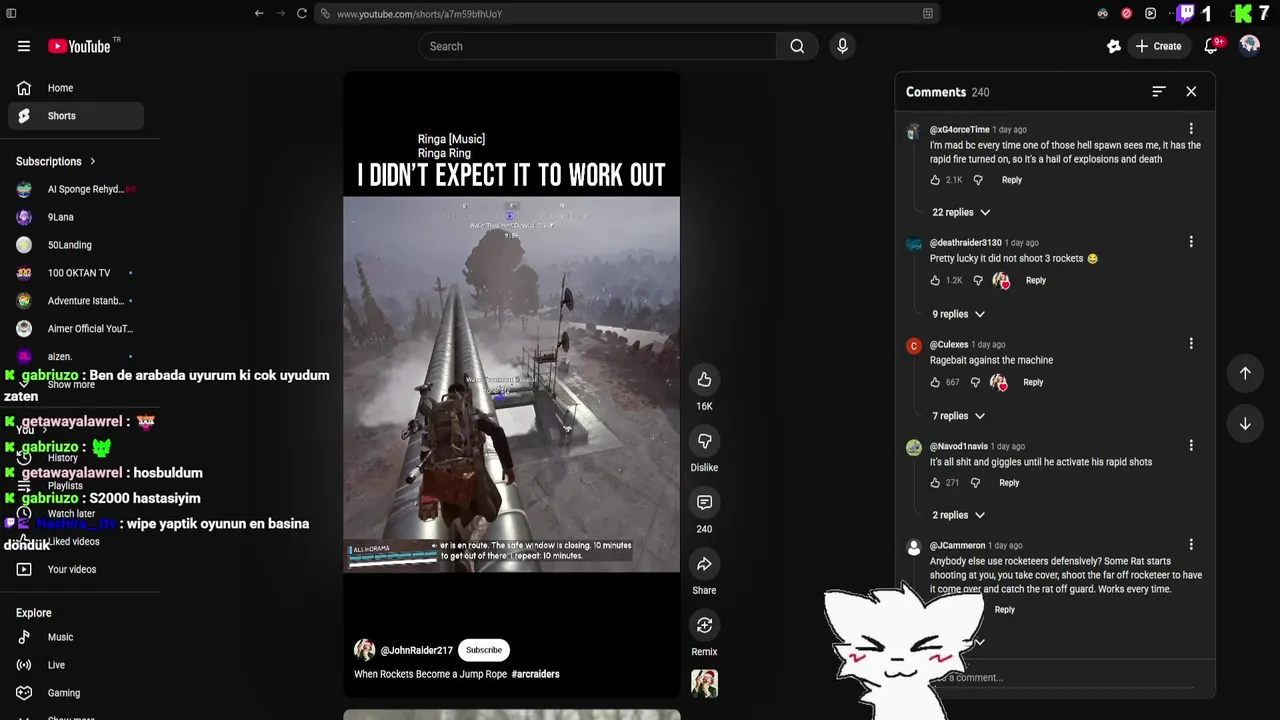Start voice search with the microphone
Viewport: 1280px width, 720px height.
click(x=842, y=46)
